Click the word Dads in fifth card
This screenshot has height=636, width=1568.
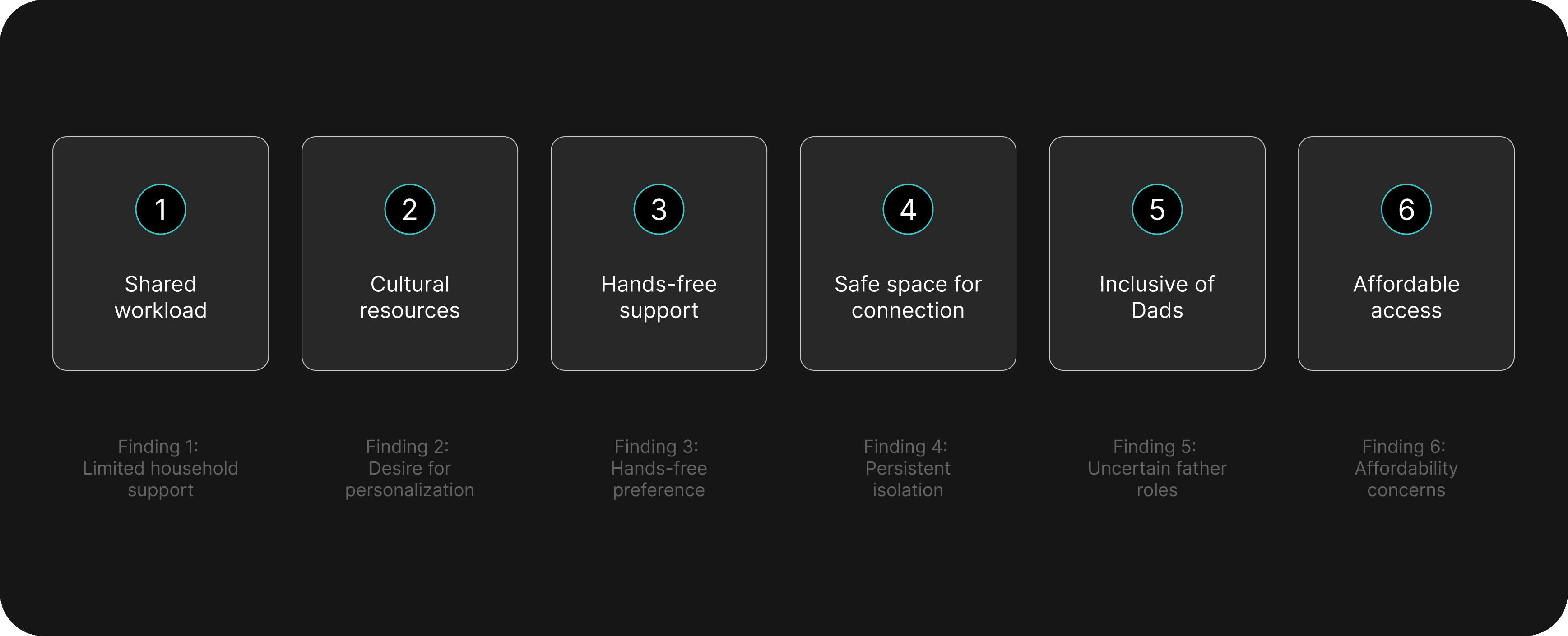point(1157,310)
